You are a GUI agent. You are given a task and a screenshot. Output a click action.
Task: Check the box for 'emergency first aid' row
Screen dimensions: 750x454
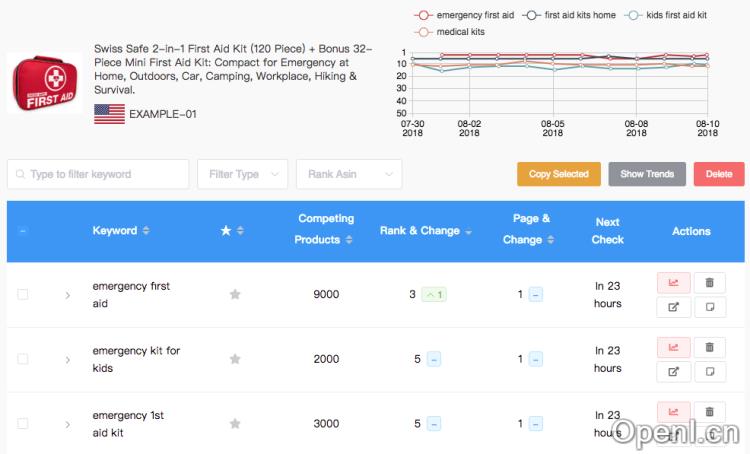pos(23,294)
